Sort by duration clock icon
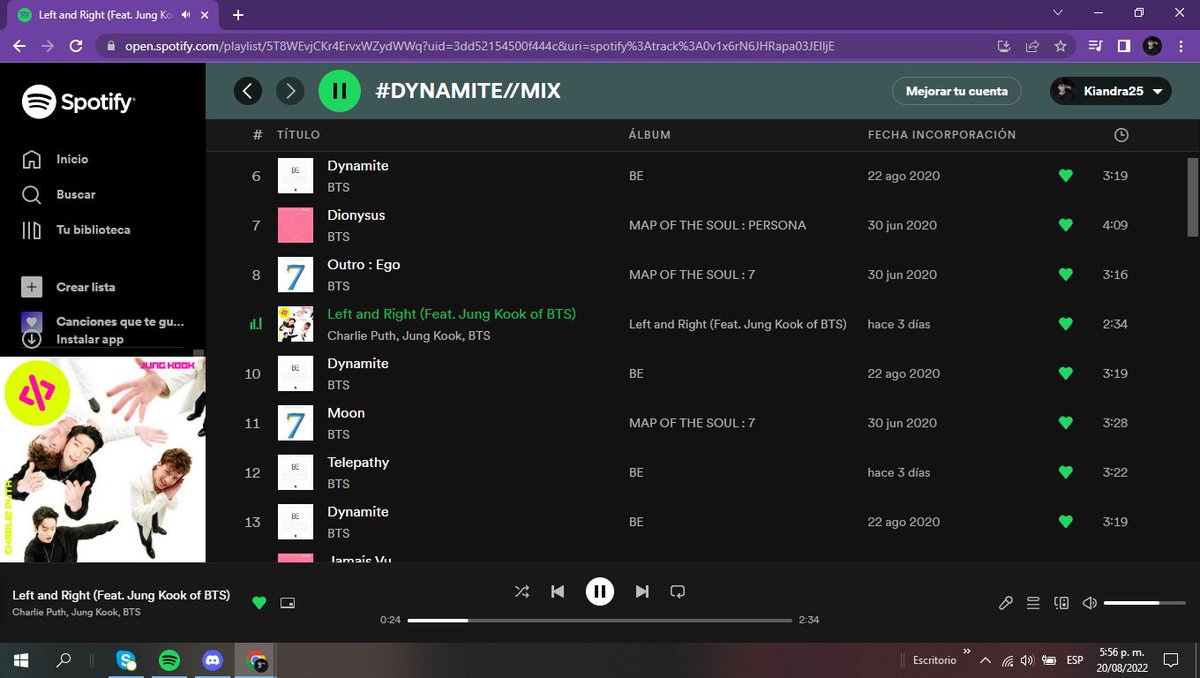Image resolution: width=1200 pixels, height=678 pixels. pyautogui.click(x=1121, y=135)
